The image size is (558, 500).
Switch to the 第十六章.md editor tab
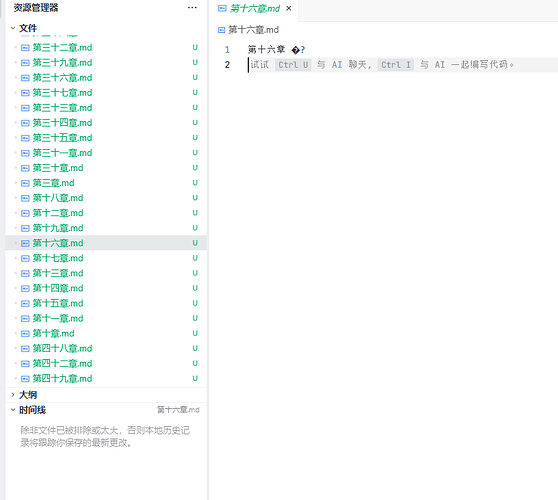click(x=255, y=9)
